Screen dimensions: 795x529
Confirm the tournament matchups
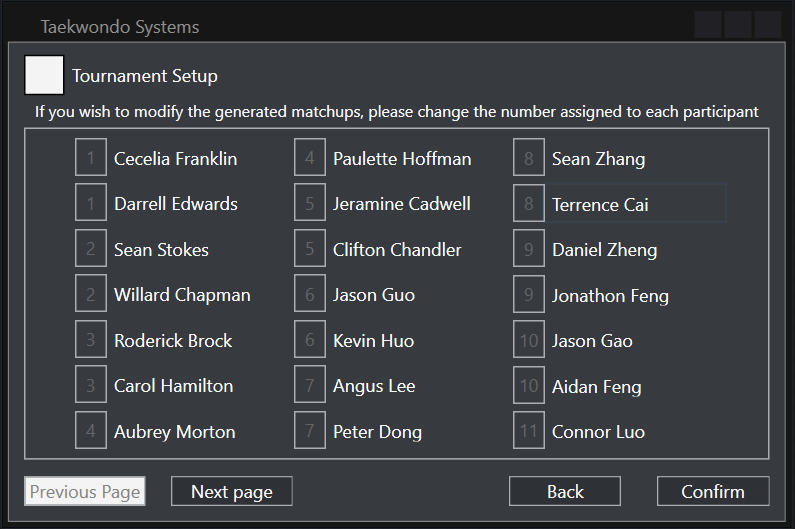[713, 491]
